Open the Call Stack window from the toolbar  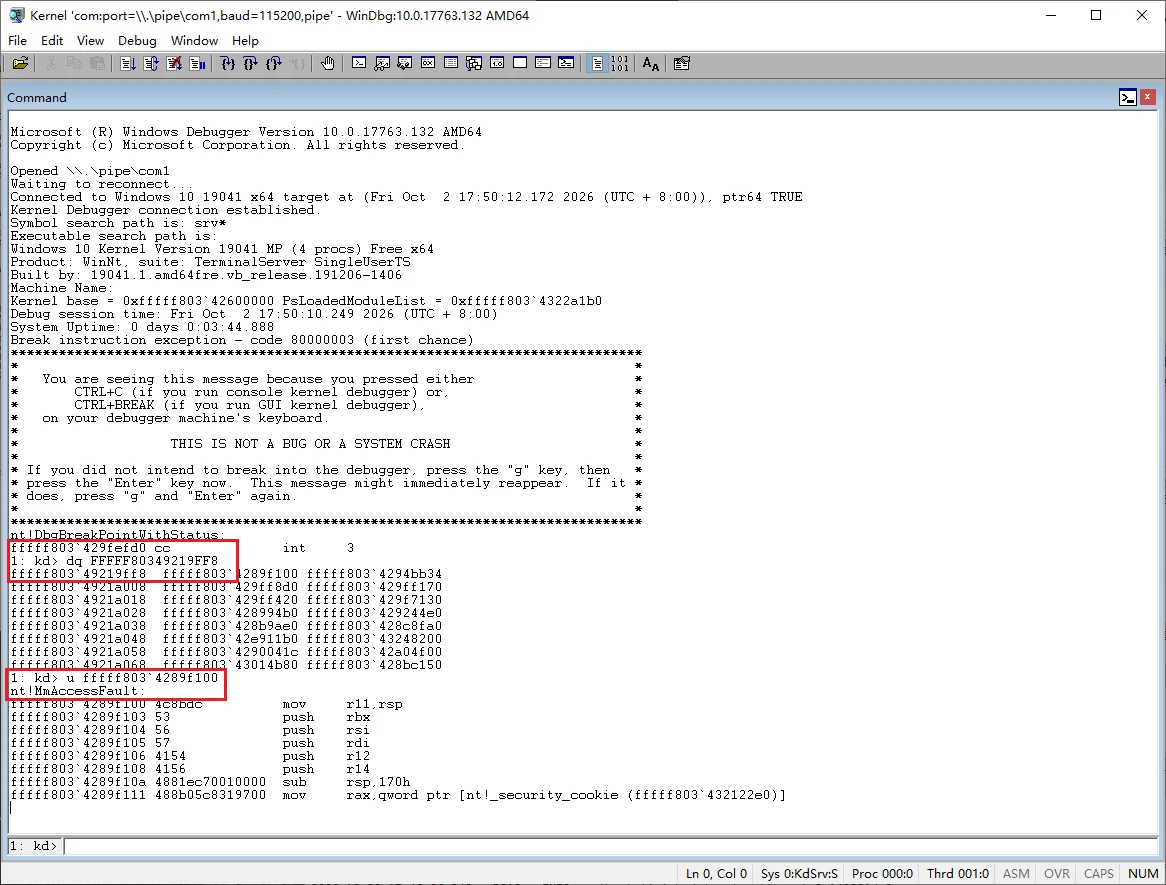[x=474, y=63]
